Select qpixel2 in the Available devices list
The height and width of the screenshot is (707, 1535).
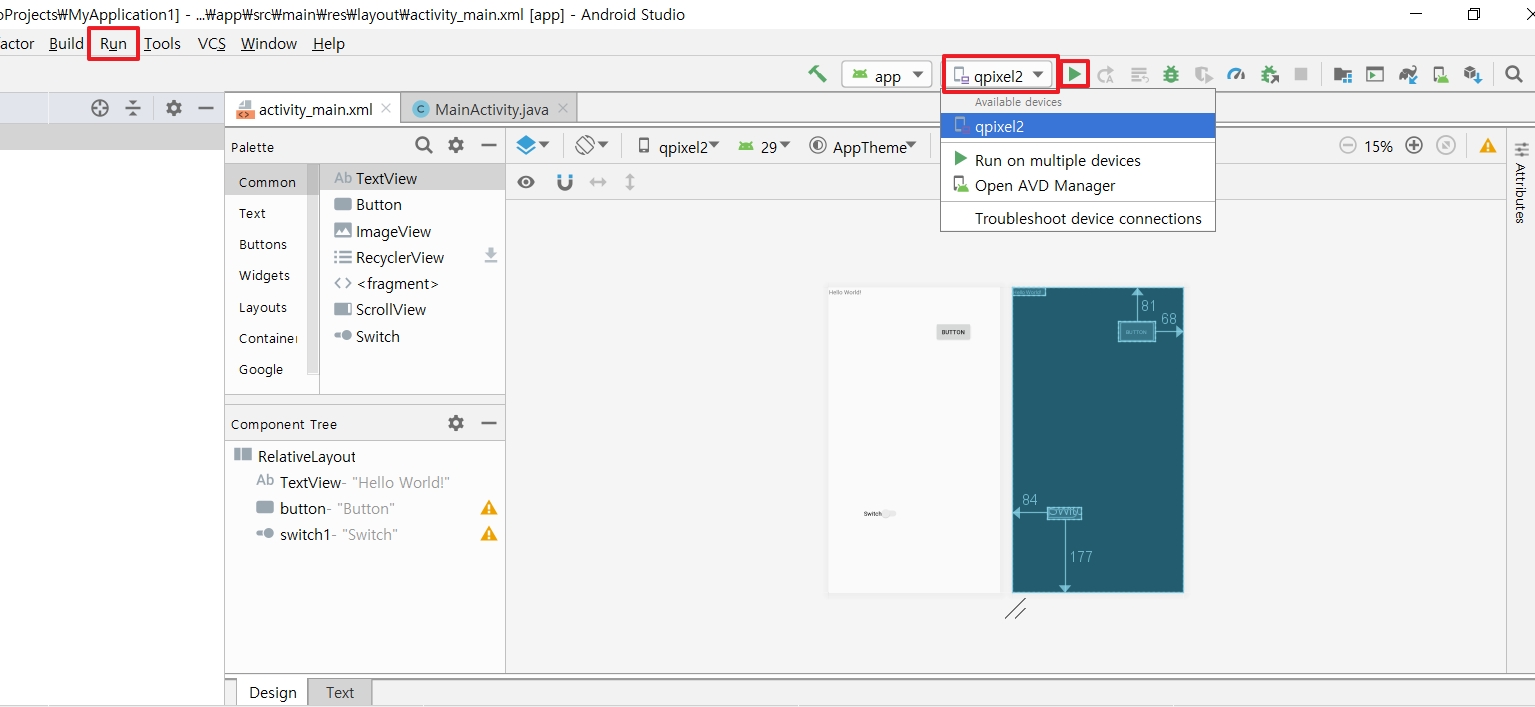tap(1078, 126)
